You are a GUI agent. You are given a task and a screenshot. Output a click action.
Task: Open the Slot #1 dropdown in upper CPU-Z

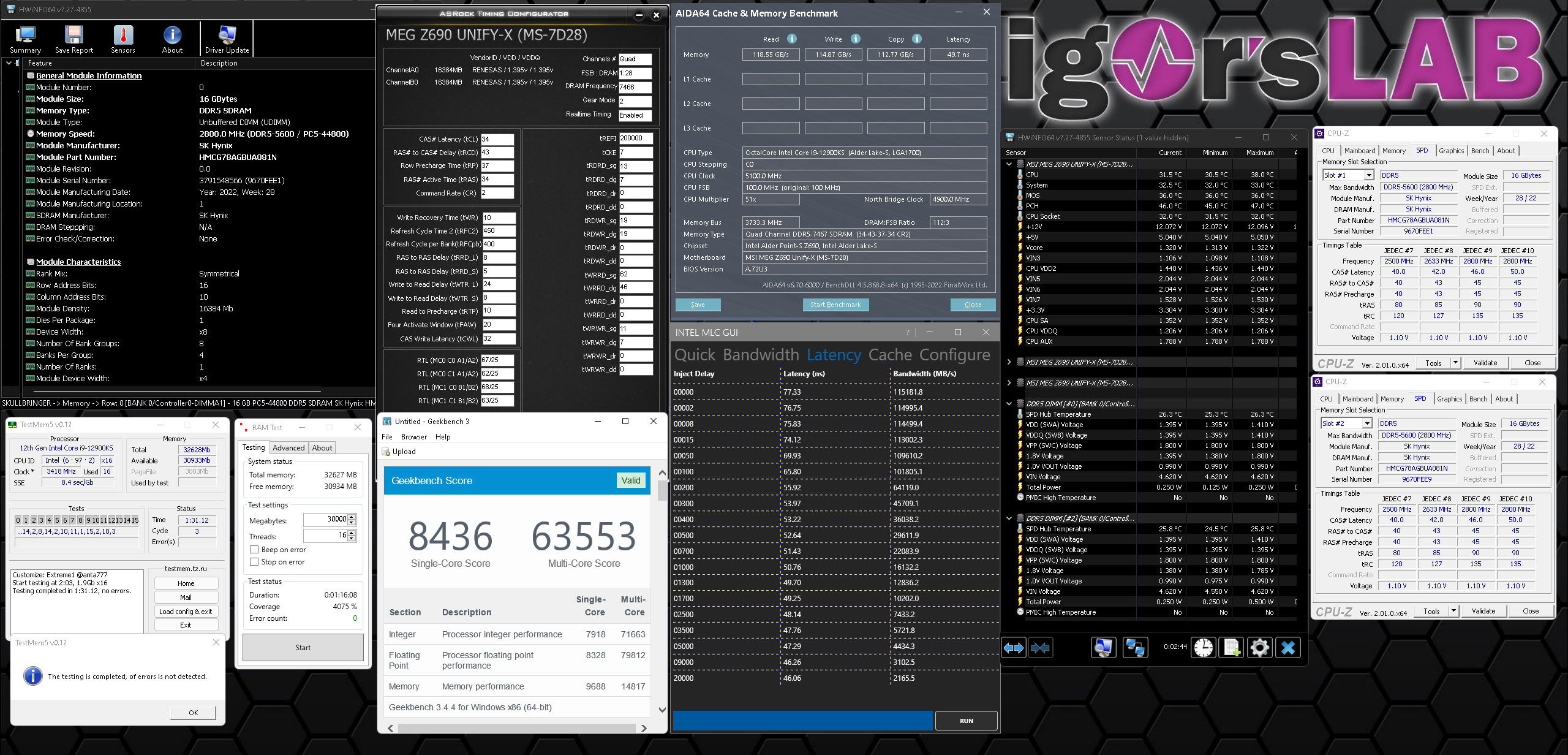[x=1369, y=175]
